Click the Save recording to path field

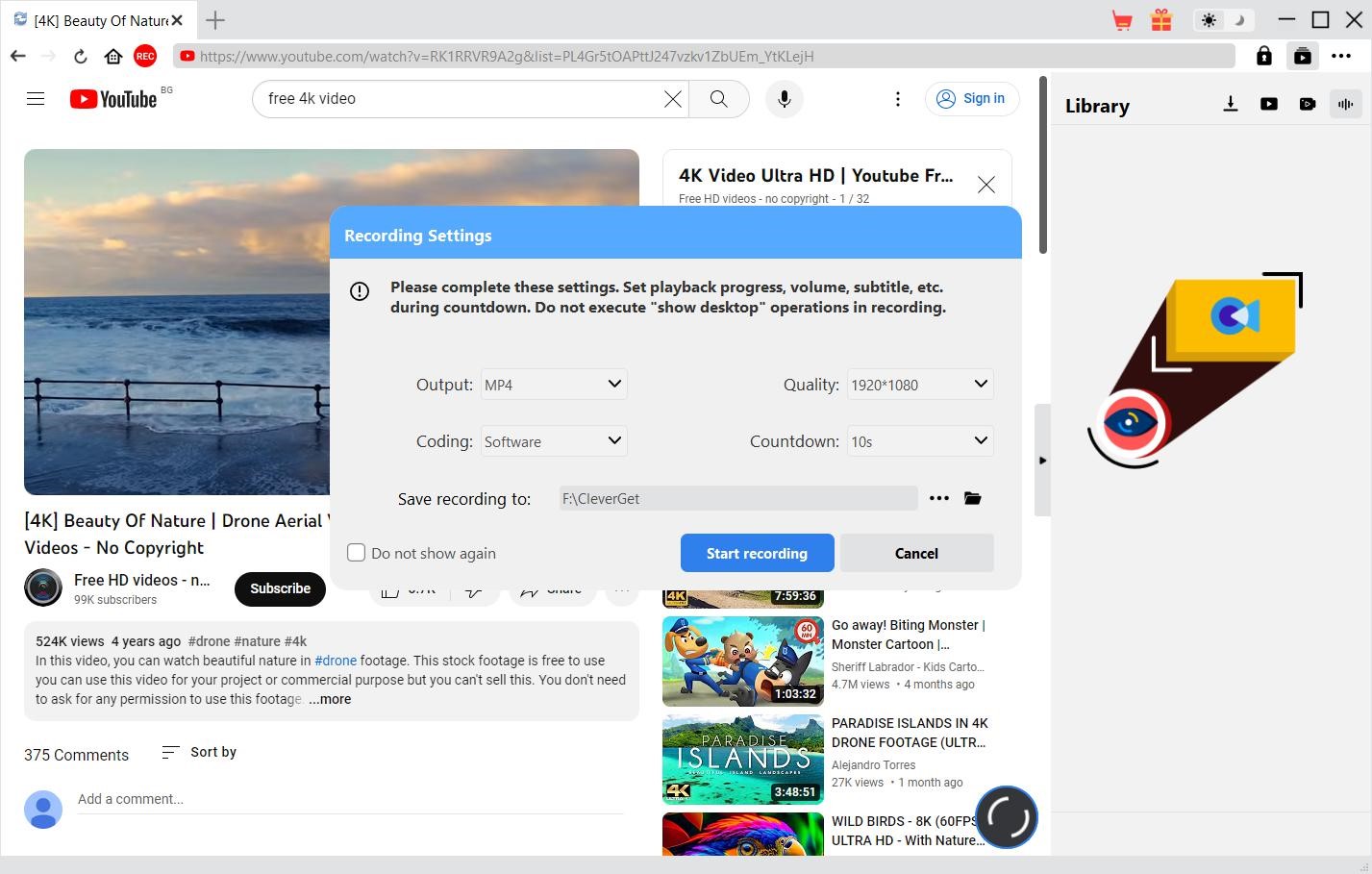click(x=737, y=498)
